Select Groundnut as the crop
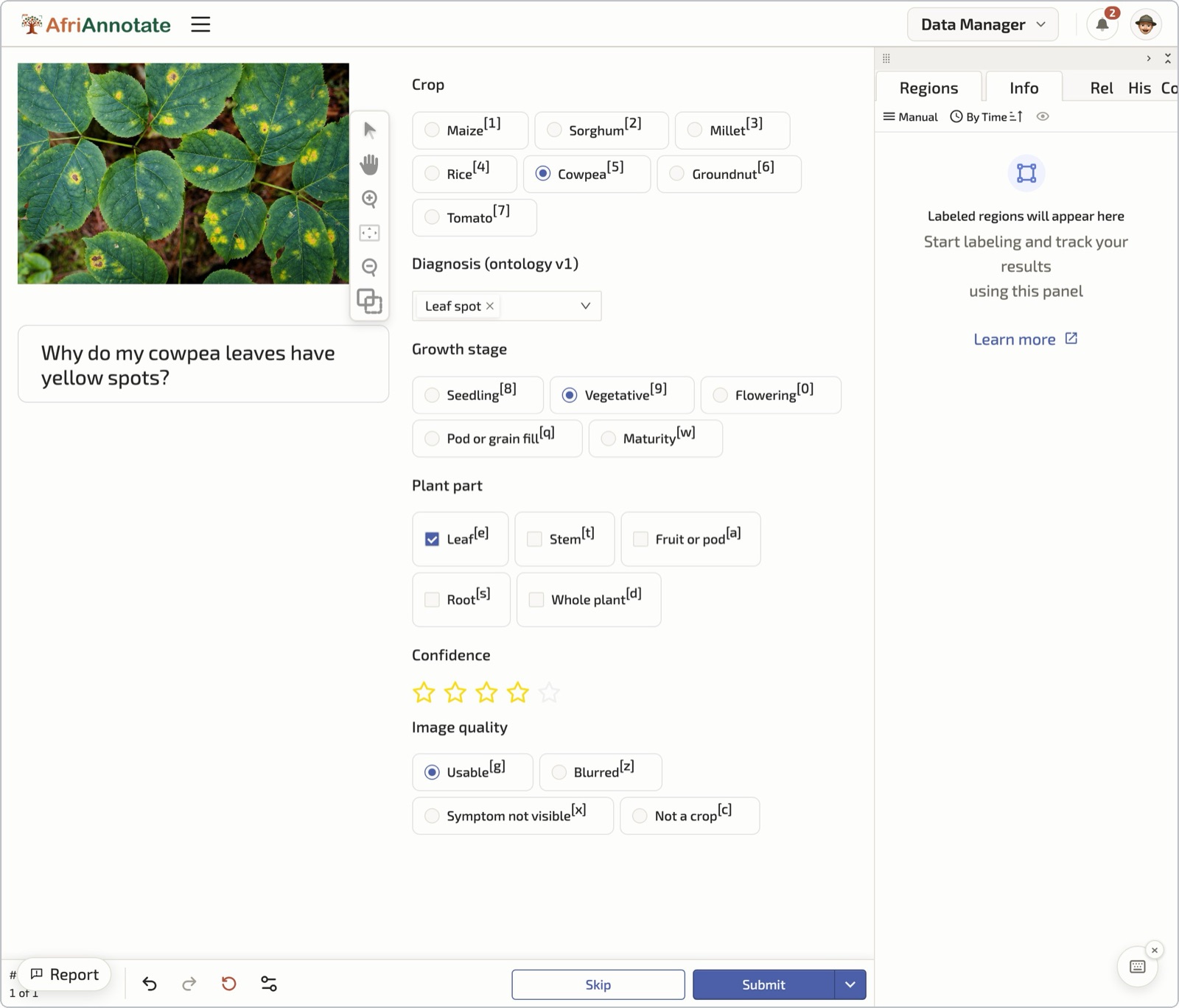The image size is (1179, 1008). 729,174
